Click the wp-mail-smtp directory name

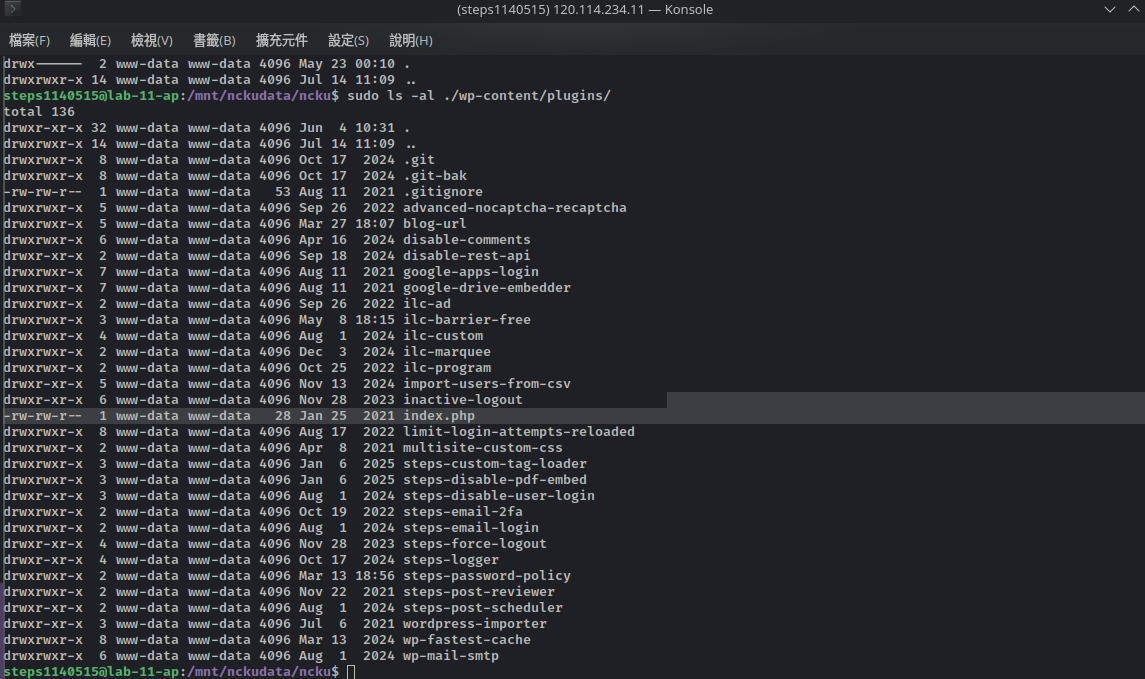(450, 656)
